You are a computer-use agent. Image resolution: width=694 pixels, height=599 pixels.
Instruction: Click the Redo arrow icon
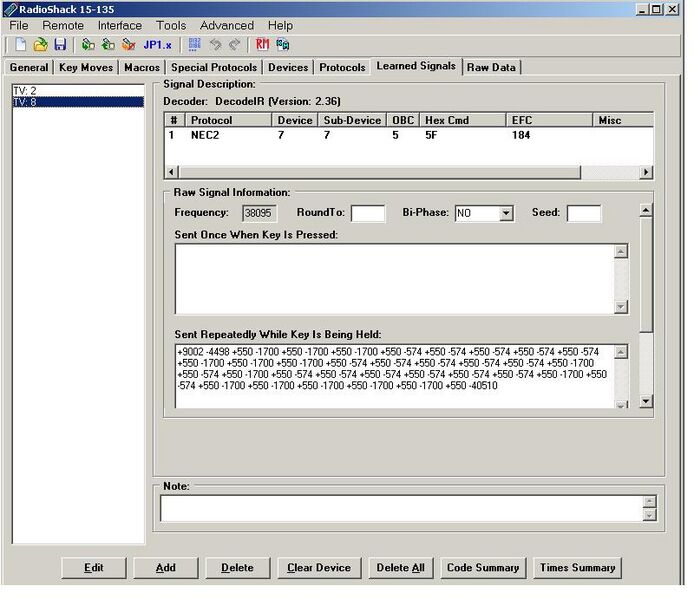pos(235,45)
